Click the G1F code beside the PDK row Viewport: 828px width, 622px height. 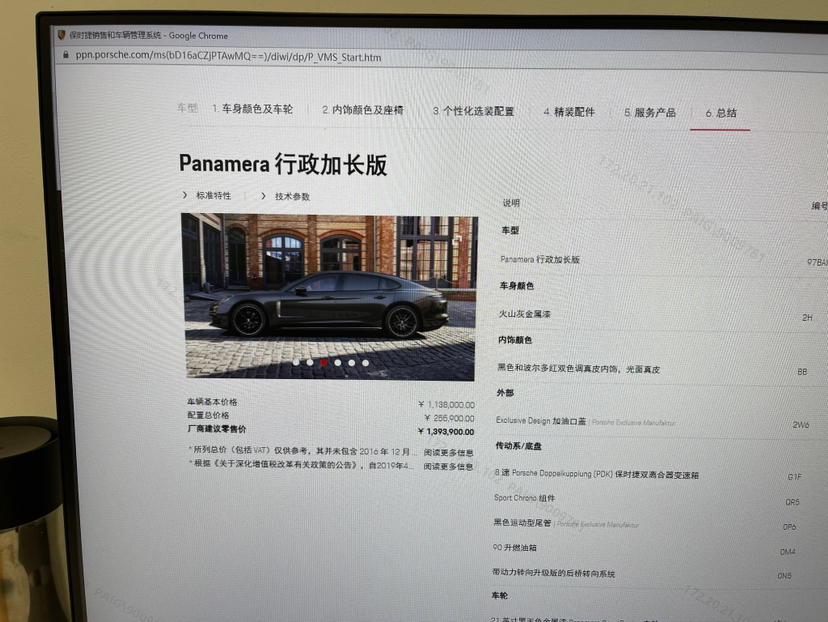point(794,477)
